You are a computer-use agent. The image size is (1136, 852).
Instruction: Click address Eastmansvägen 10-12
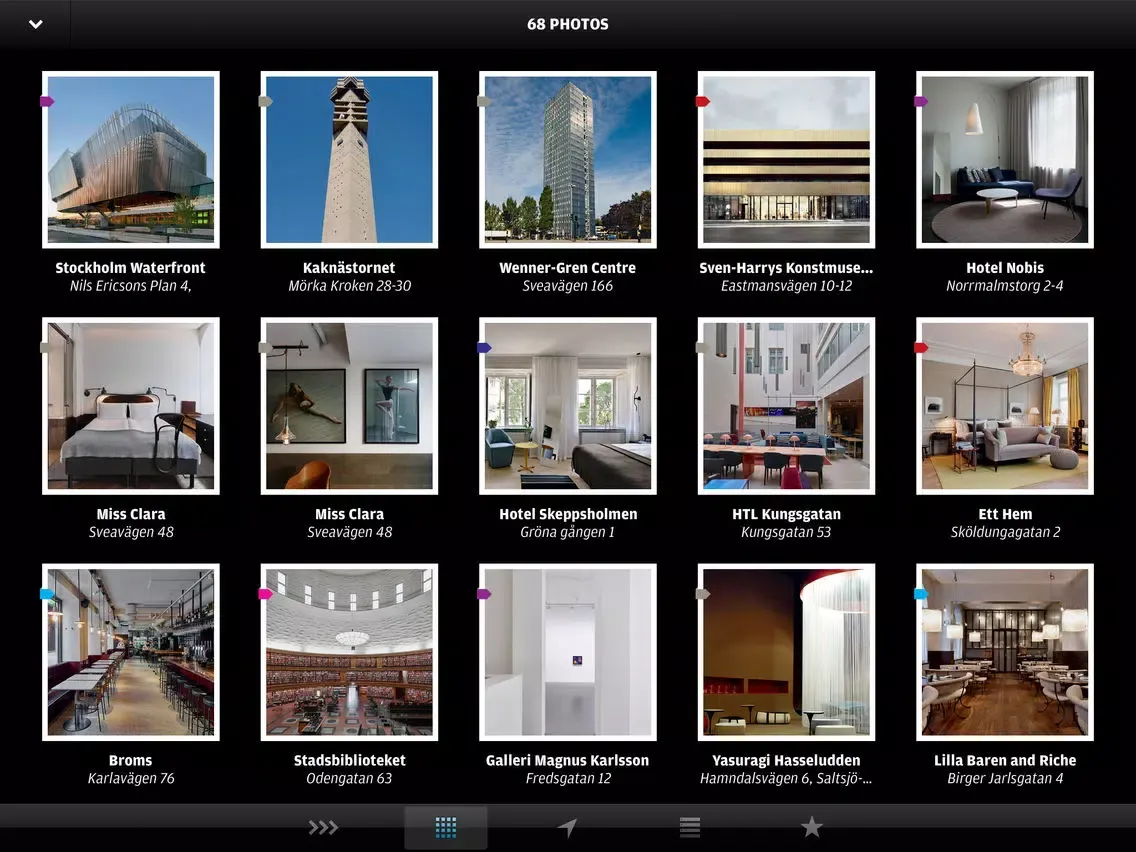[x=786, y=286]
